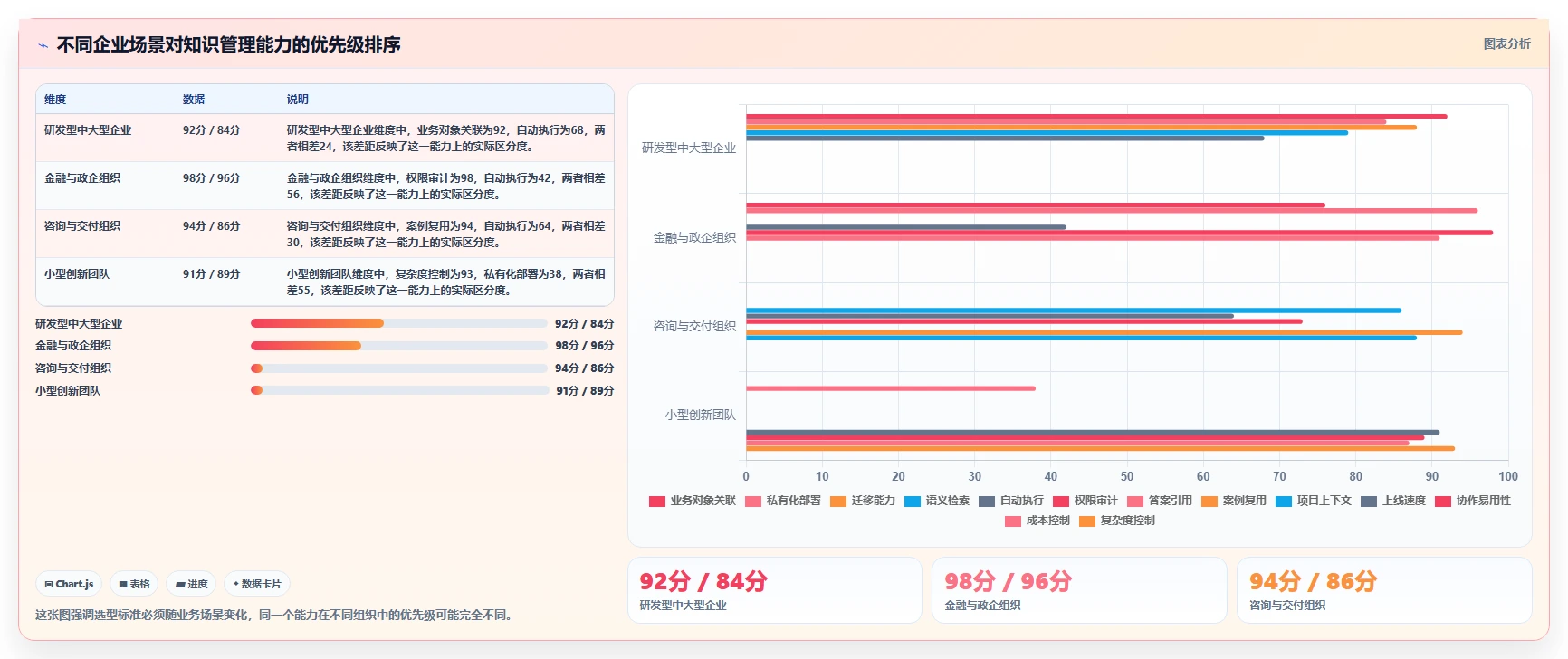1568x659 pixels.
Task: Toggle the 项目上下文 legend entry
Action: pyautogui.click(x=1314, y=501)
